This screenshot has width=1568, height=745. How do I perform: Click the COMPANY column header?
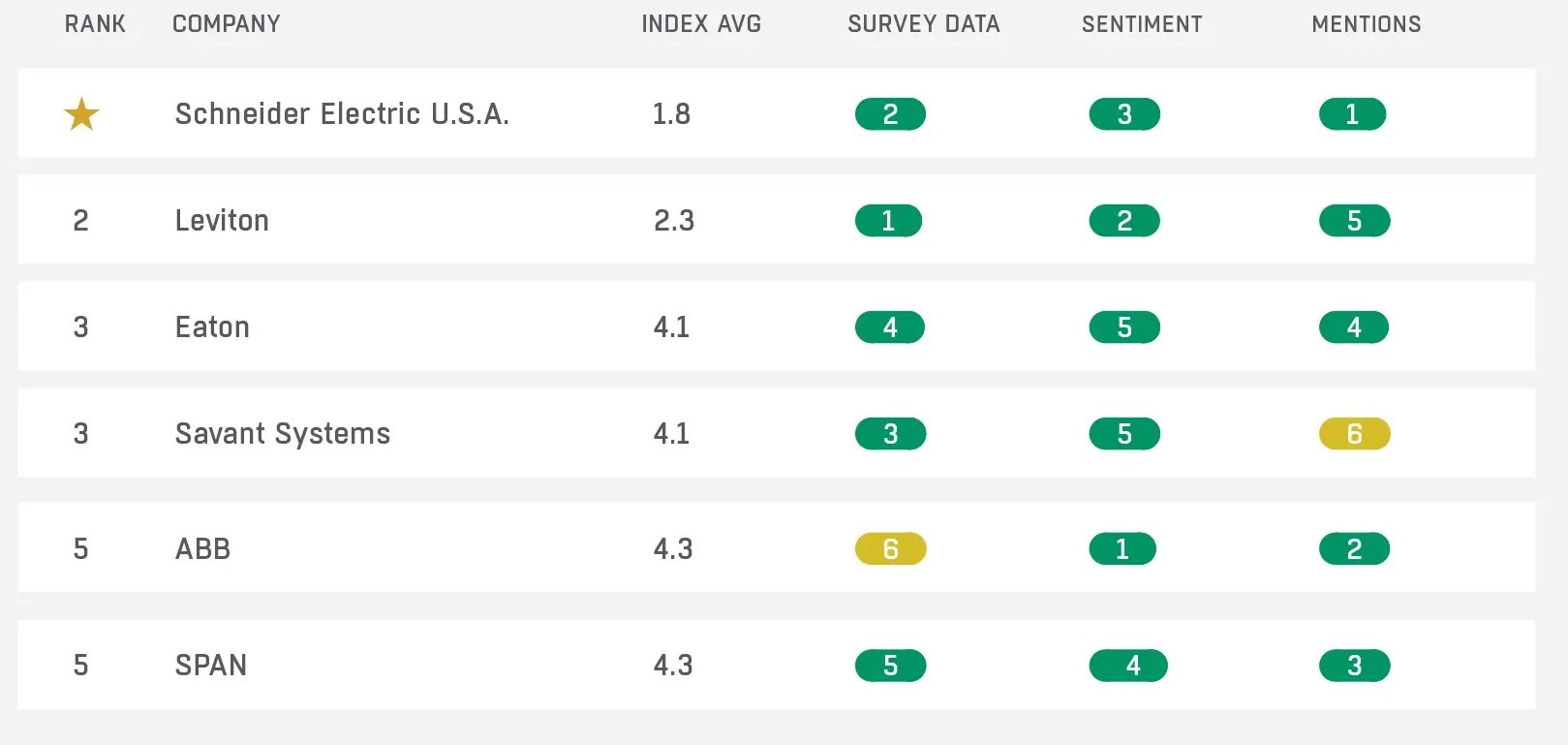226,24
